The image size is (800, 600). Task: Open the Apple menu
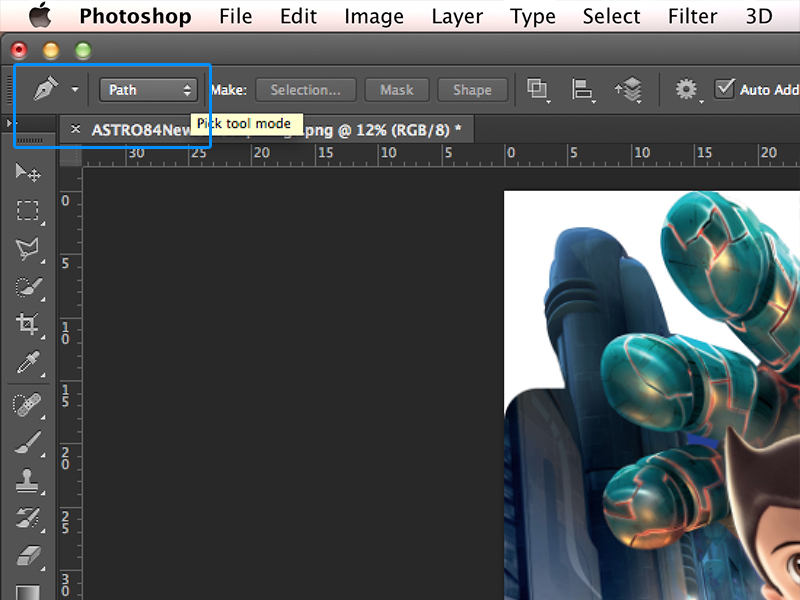click(40, 15)
